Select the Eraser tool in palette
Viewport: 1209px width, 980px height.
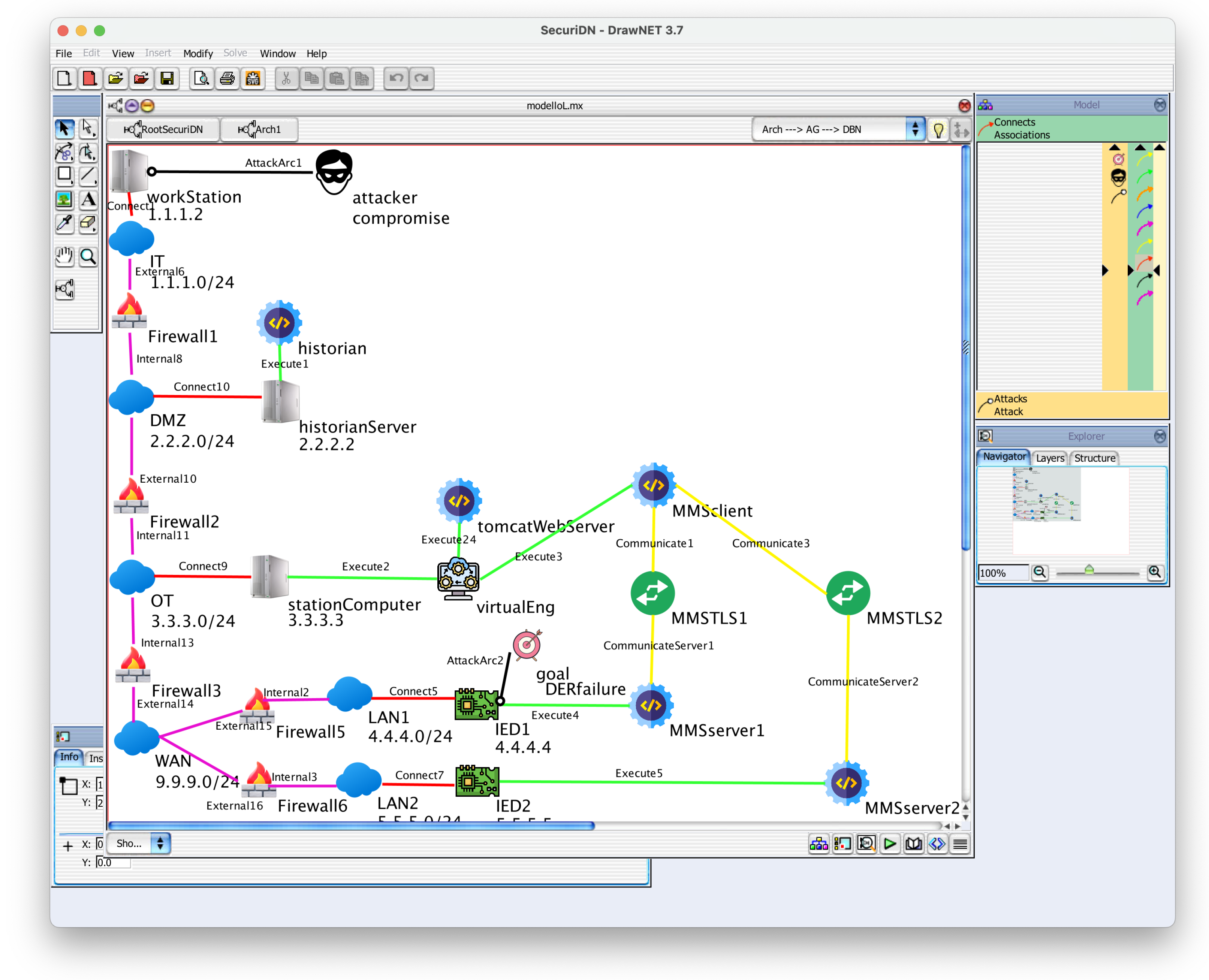point(87,224)
